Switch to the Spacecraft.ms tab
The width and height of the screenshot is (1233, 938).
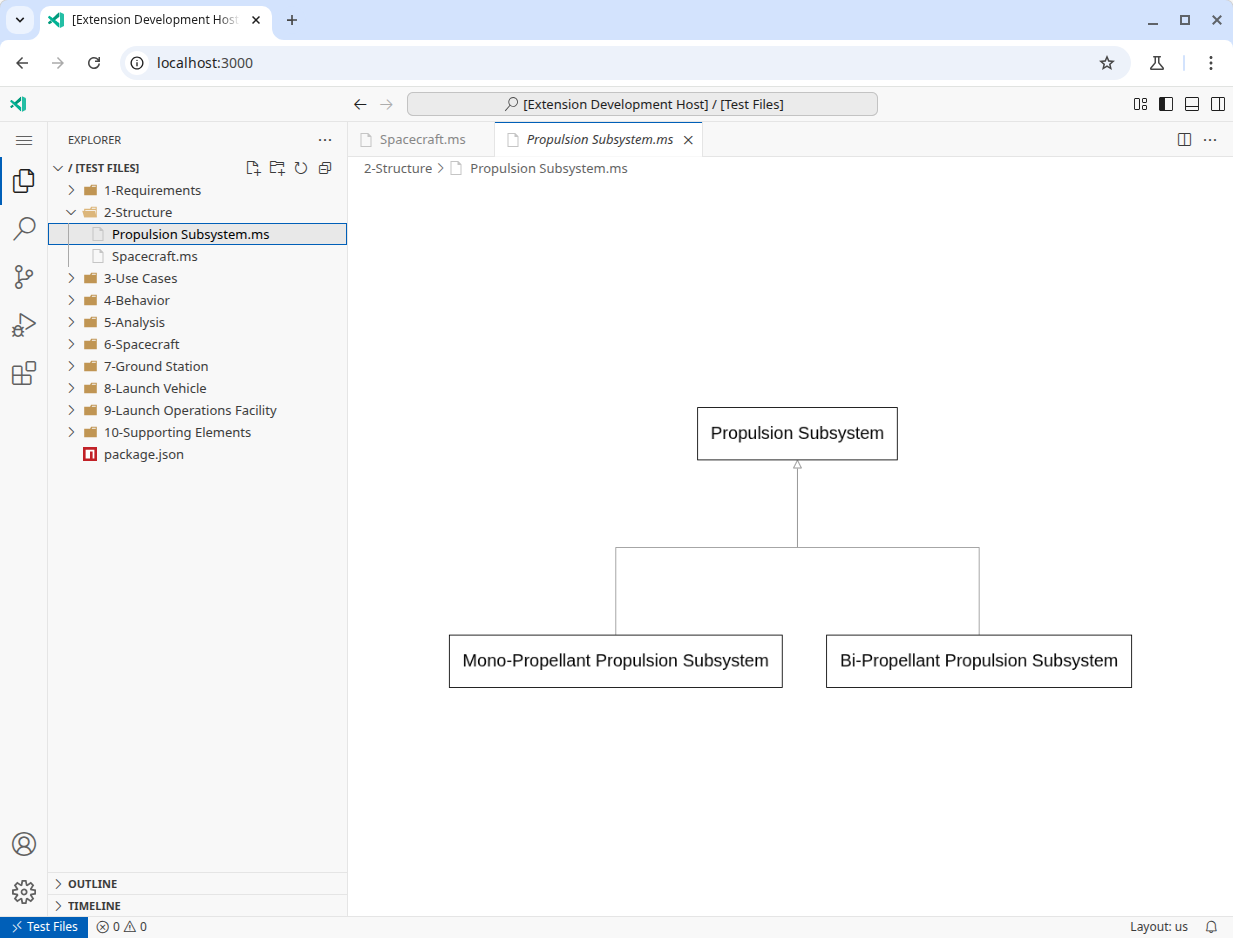click(x=422, y=139)
